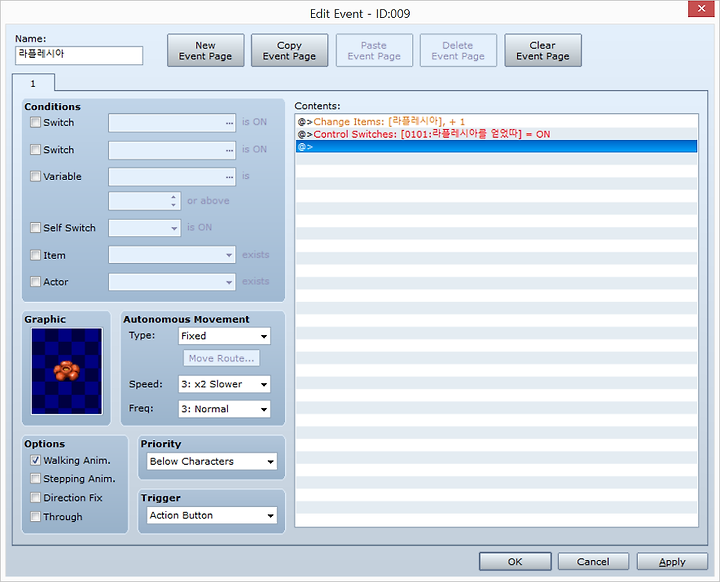Uncheck the Walking Anim. option

click(35, 460)
